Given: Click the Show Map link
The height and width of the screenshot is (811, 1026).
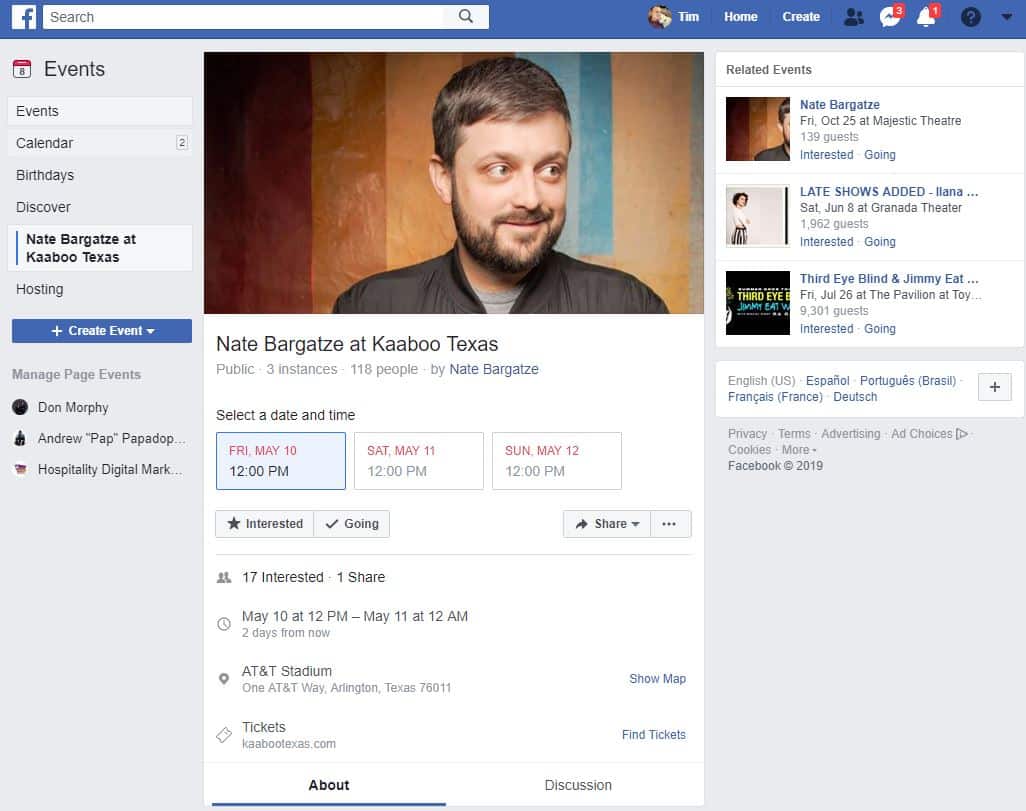Looking at the screenshot, I should click(658, 679).
